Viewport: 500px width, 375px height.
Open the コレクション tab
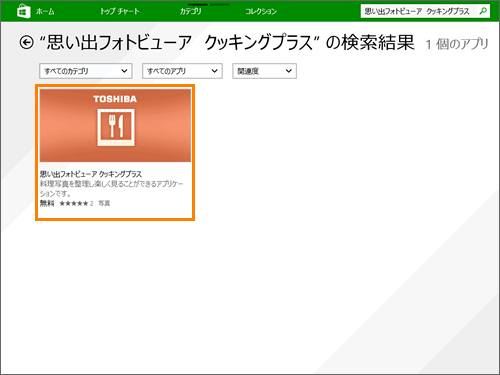coord(261,11)
